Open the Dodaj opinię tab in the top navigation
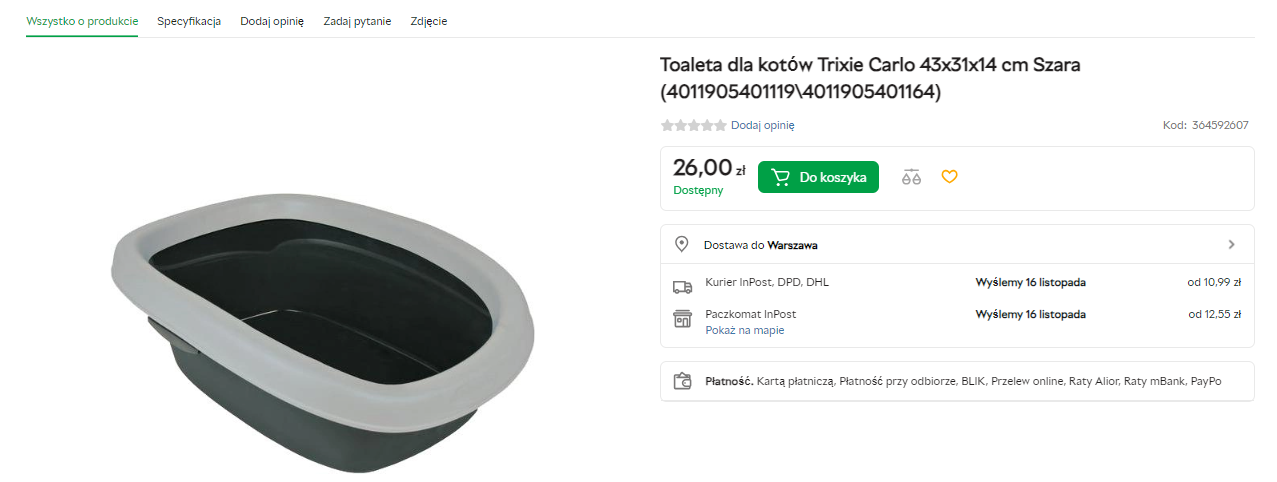Screen dimensions: 1277x482 272,21
